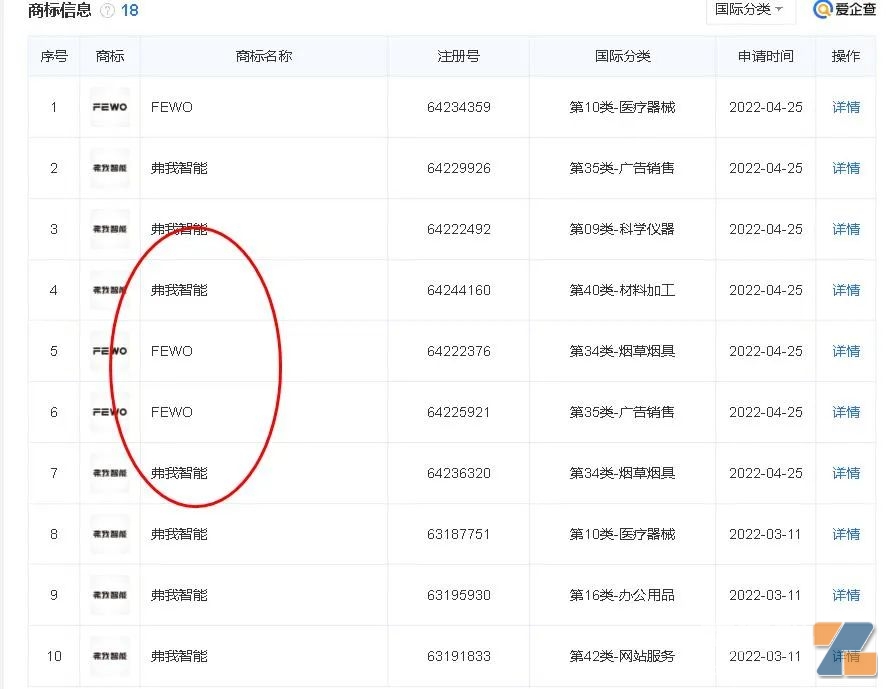Click the '18' trademark count link
Image resolution: width=888 pixels, height=689 pixels.
130,11
